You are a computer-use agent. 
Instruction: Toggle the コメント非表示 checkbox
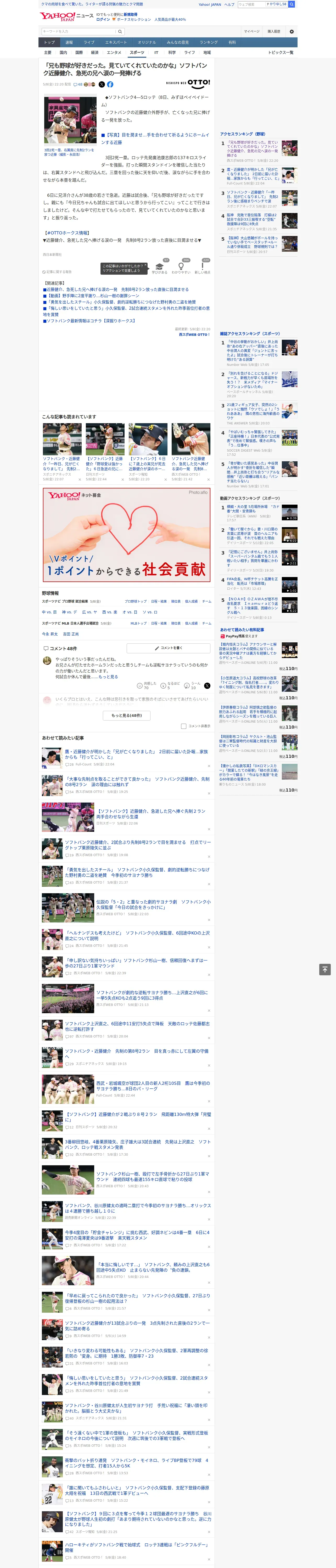coord(183,726)
